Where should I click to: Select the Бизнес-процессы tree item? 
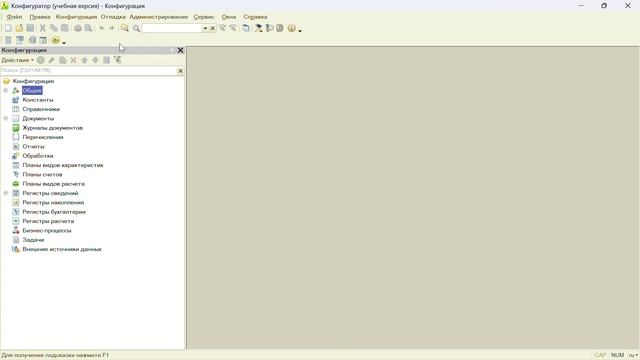coord(47,230)
